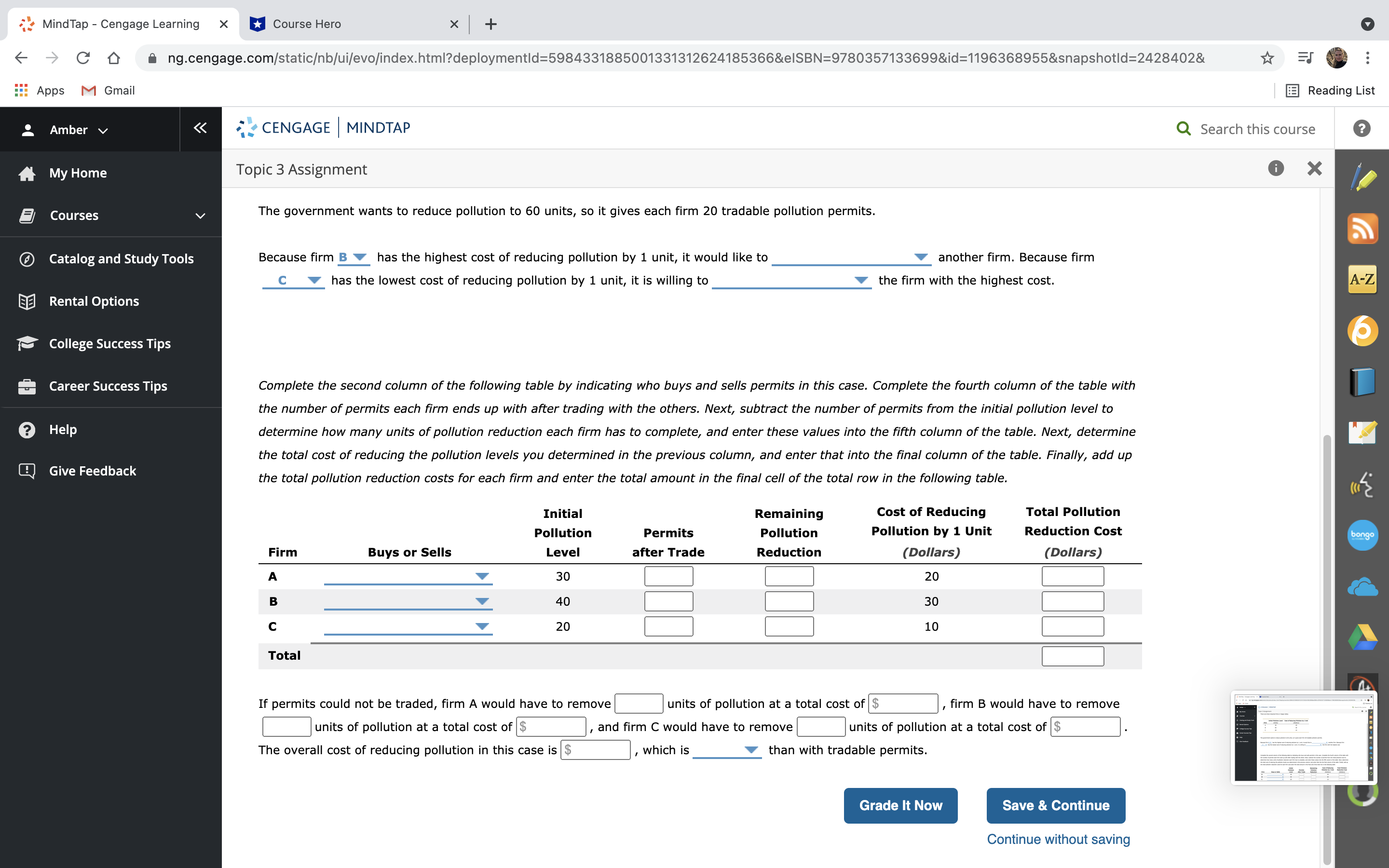Collapse the left navigation sidebar
Screen dimensions: 1389x868
pos(200,128)
